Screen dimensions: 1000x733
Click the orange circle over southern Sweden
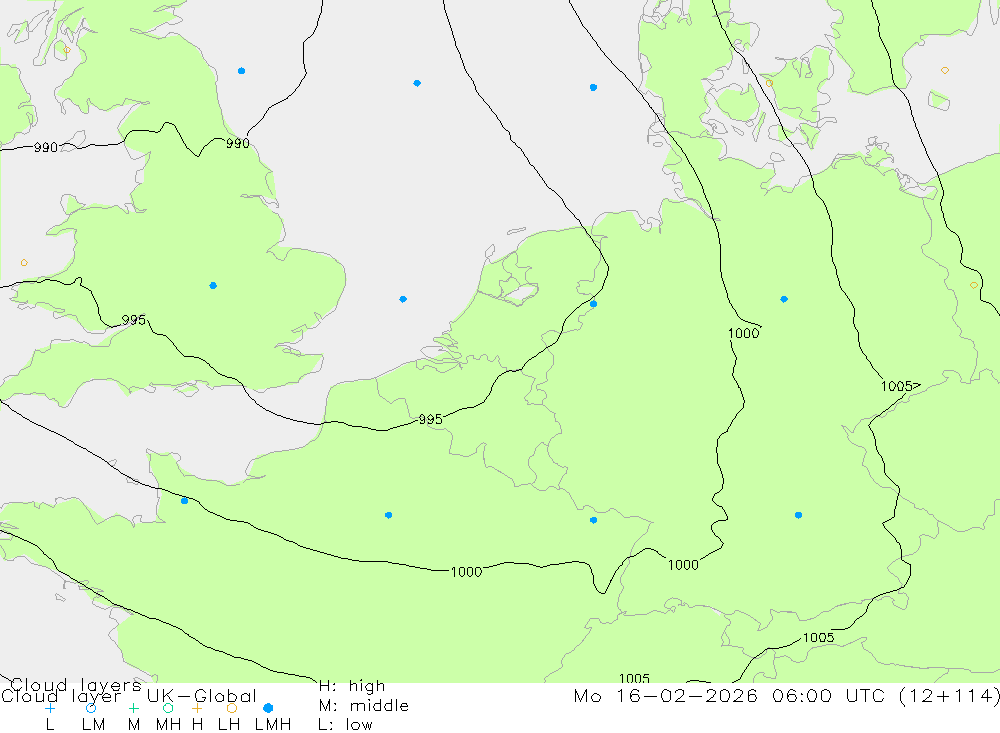[x=945, y=71]
